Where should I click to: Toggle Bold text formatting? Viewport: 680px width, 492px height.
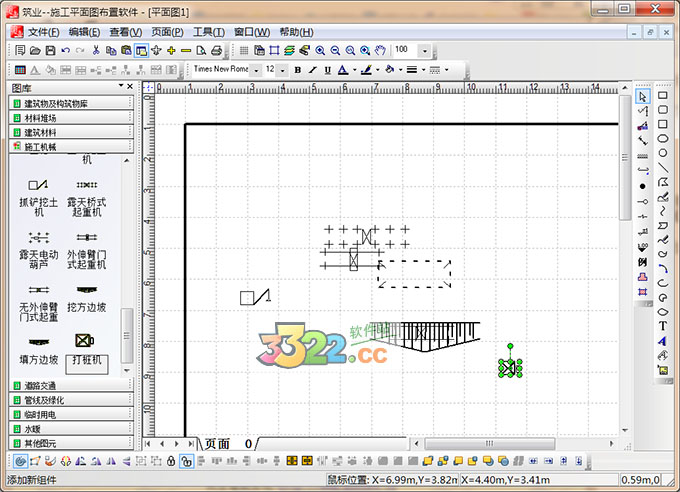(297, 70)
